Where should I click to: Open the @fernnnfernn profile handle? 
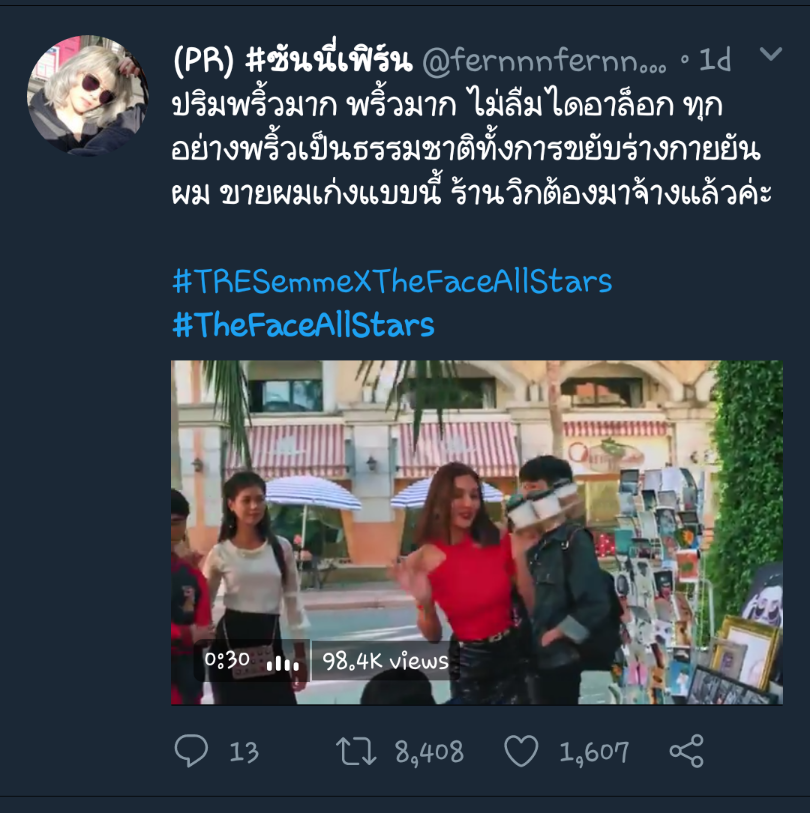point(544,61)
